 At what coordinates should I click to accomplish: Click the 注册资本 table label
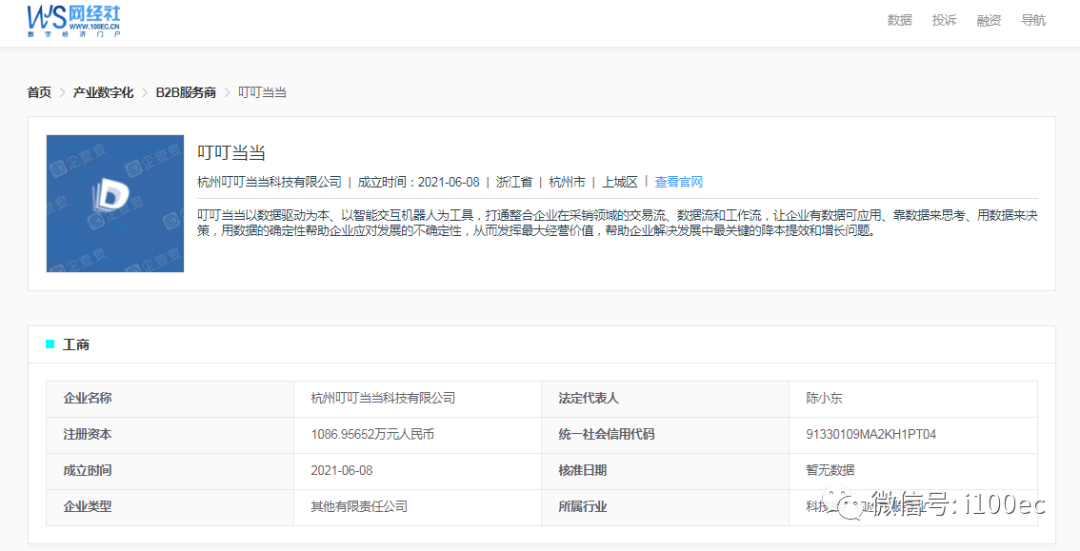(x=87, y=435)
